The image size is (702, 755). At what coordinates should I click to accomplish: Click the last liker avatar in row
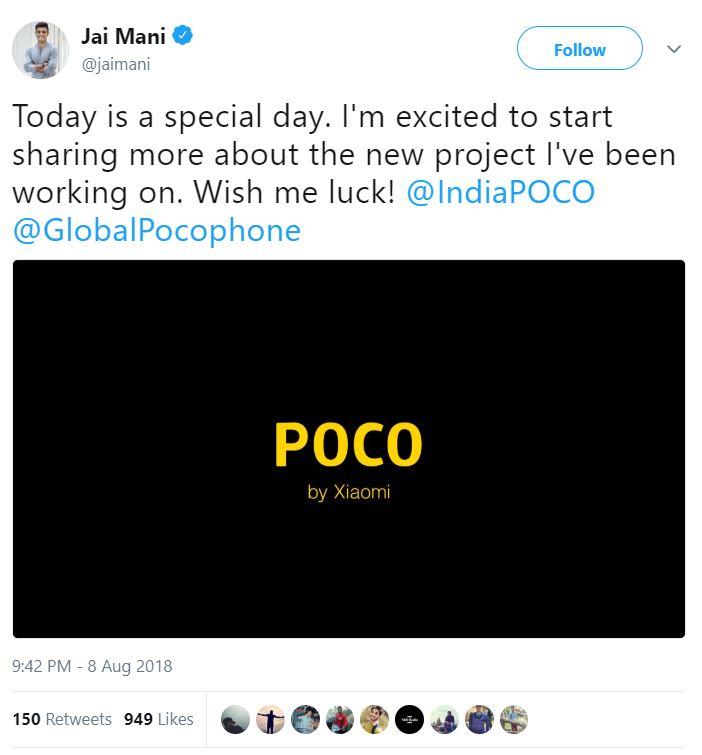(x=514, y=719)
